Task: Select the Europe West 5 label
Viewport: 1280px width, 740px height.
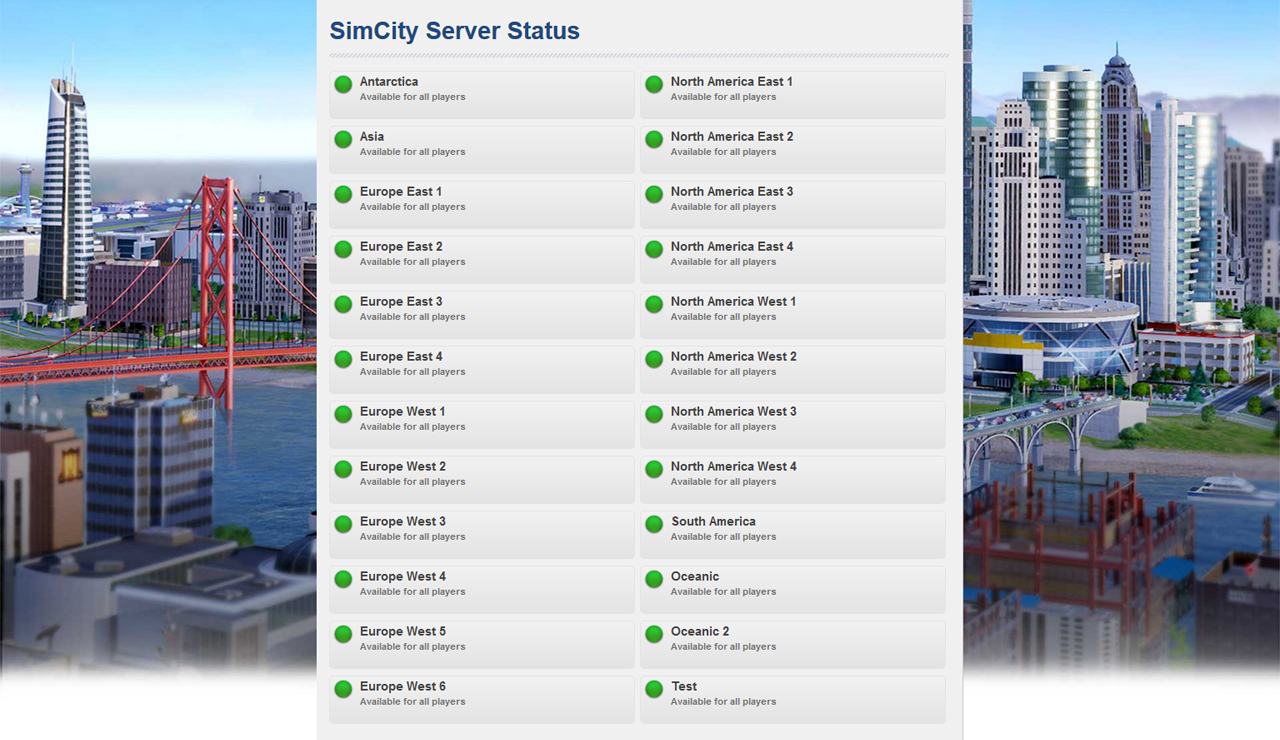Action: coord(403,632)
